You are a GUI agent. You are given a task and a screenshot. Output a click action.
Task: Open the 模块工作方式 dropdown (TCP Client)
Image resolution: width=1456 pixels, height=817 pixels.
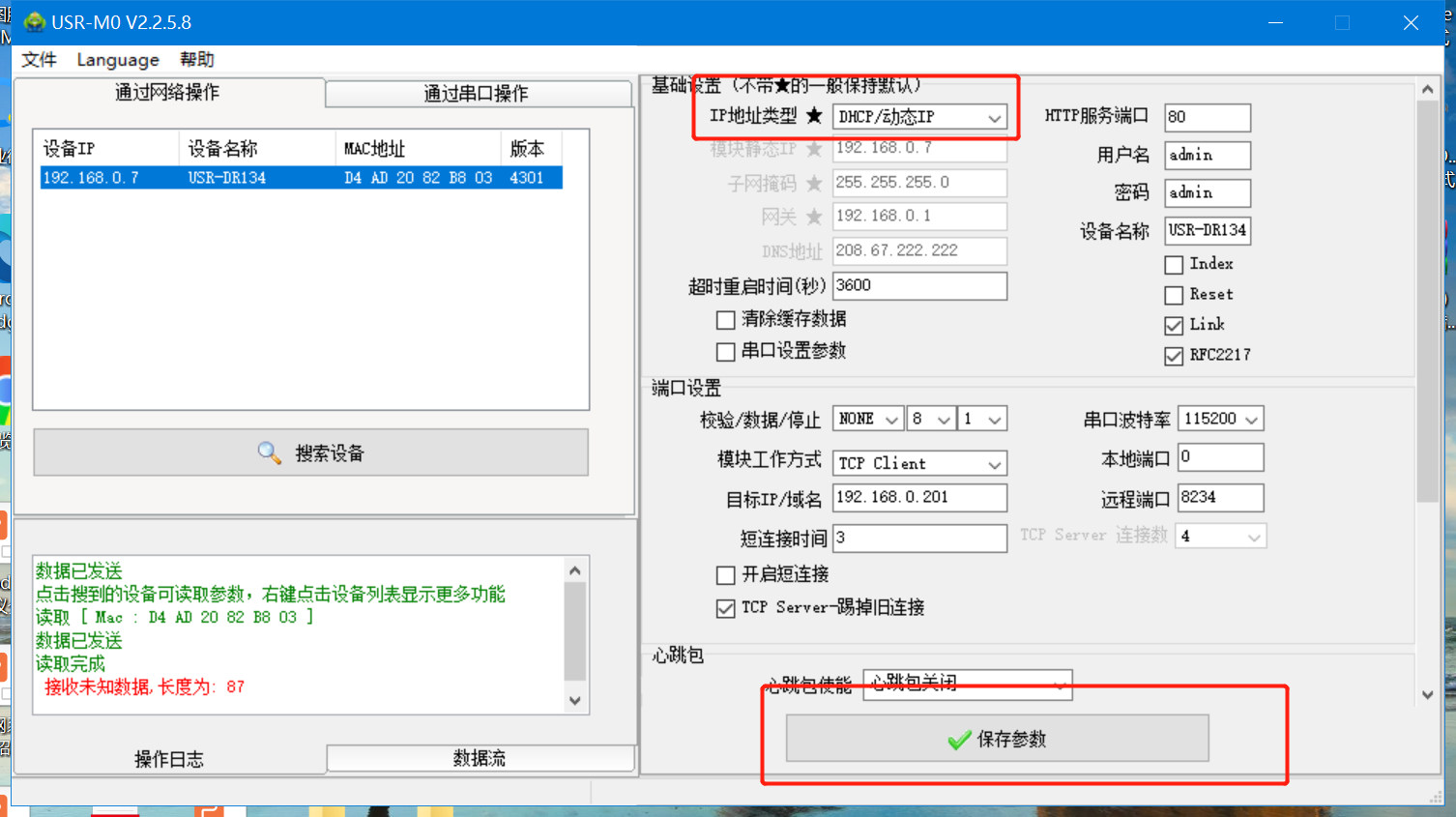919,464
